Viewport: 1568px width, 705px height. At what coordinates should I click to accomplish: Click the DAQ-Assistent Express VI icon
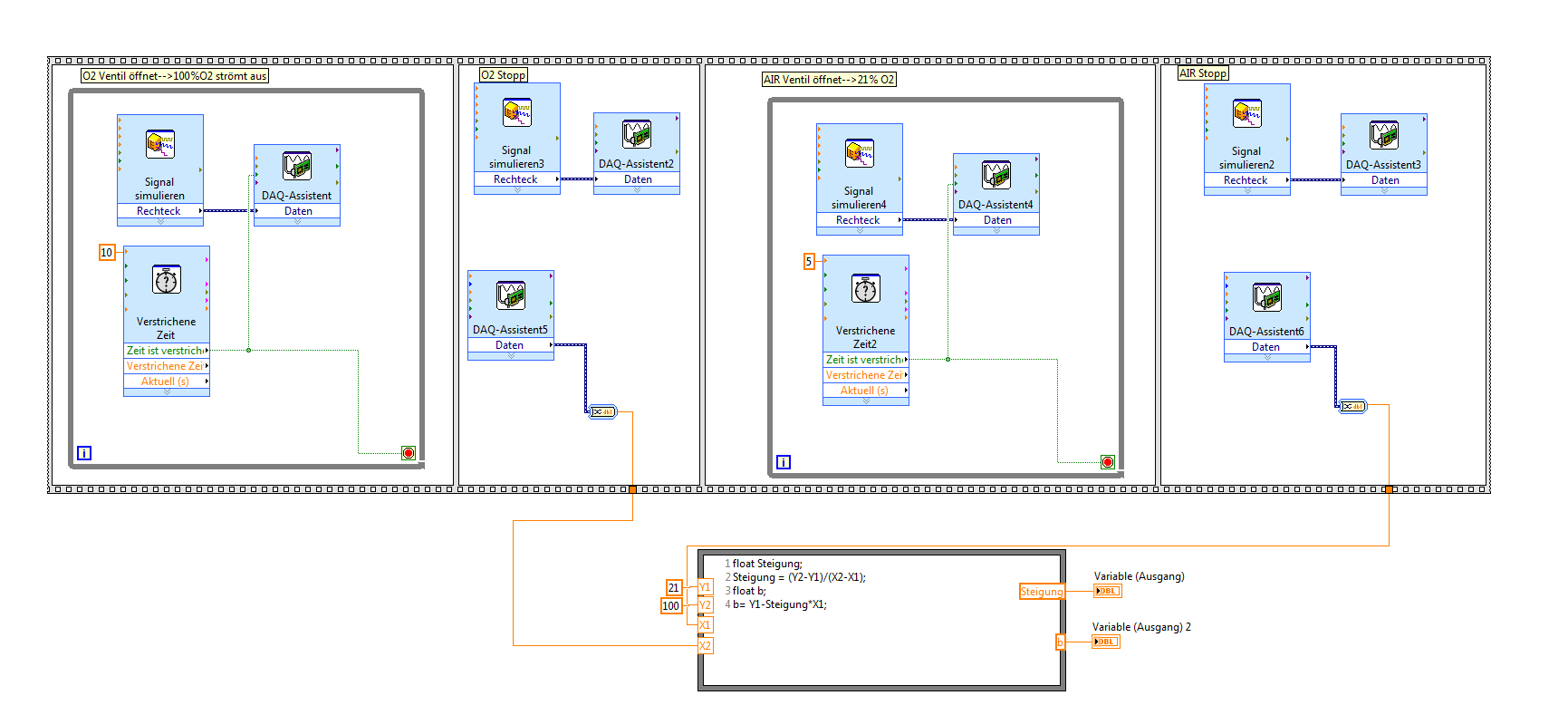pyautogui.click(x=297, y=166)
